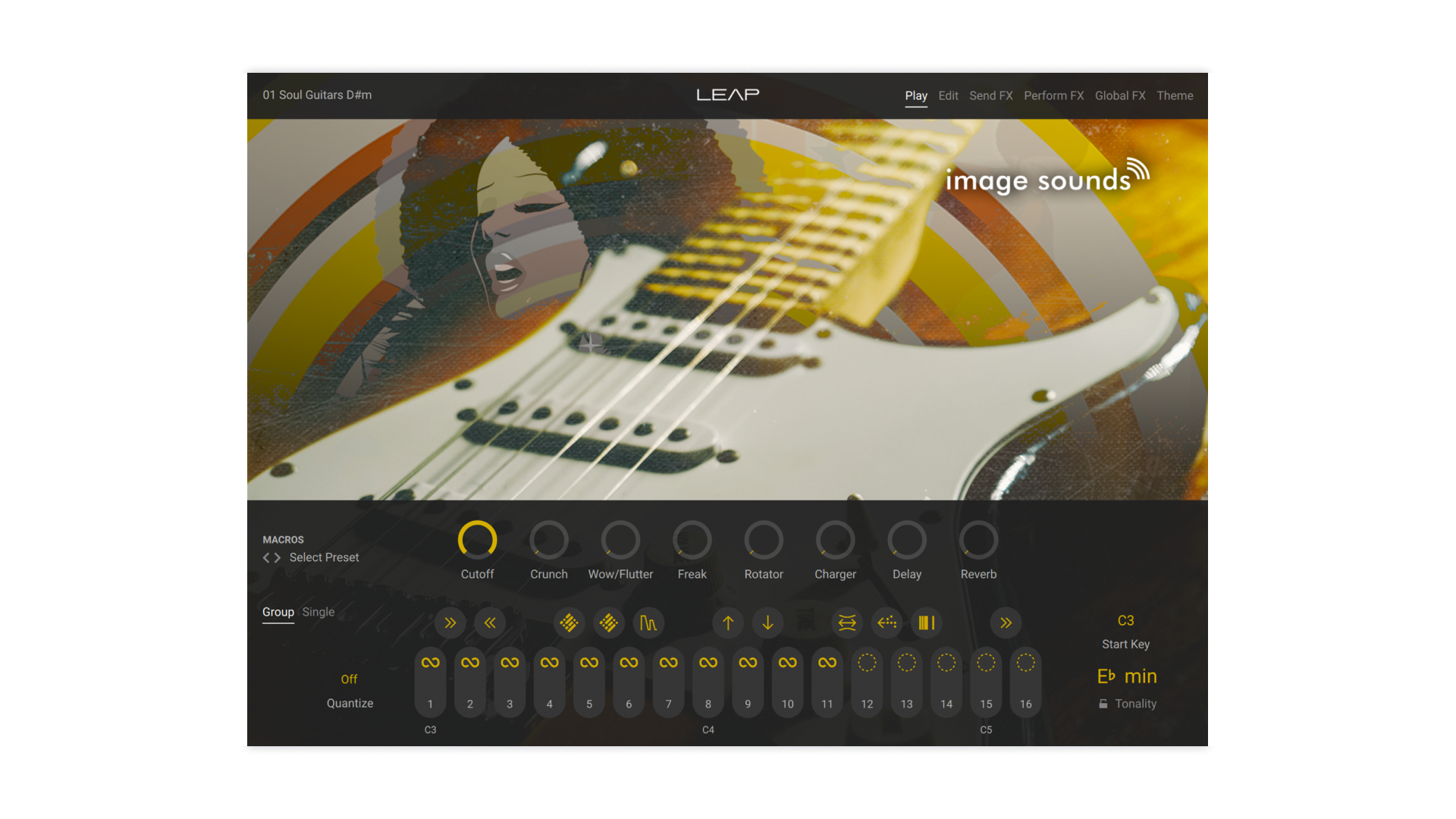Click the LEAP logo
This screenshot has width=1456, height=819.
(728, 94)
